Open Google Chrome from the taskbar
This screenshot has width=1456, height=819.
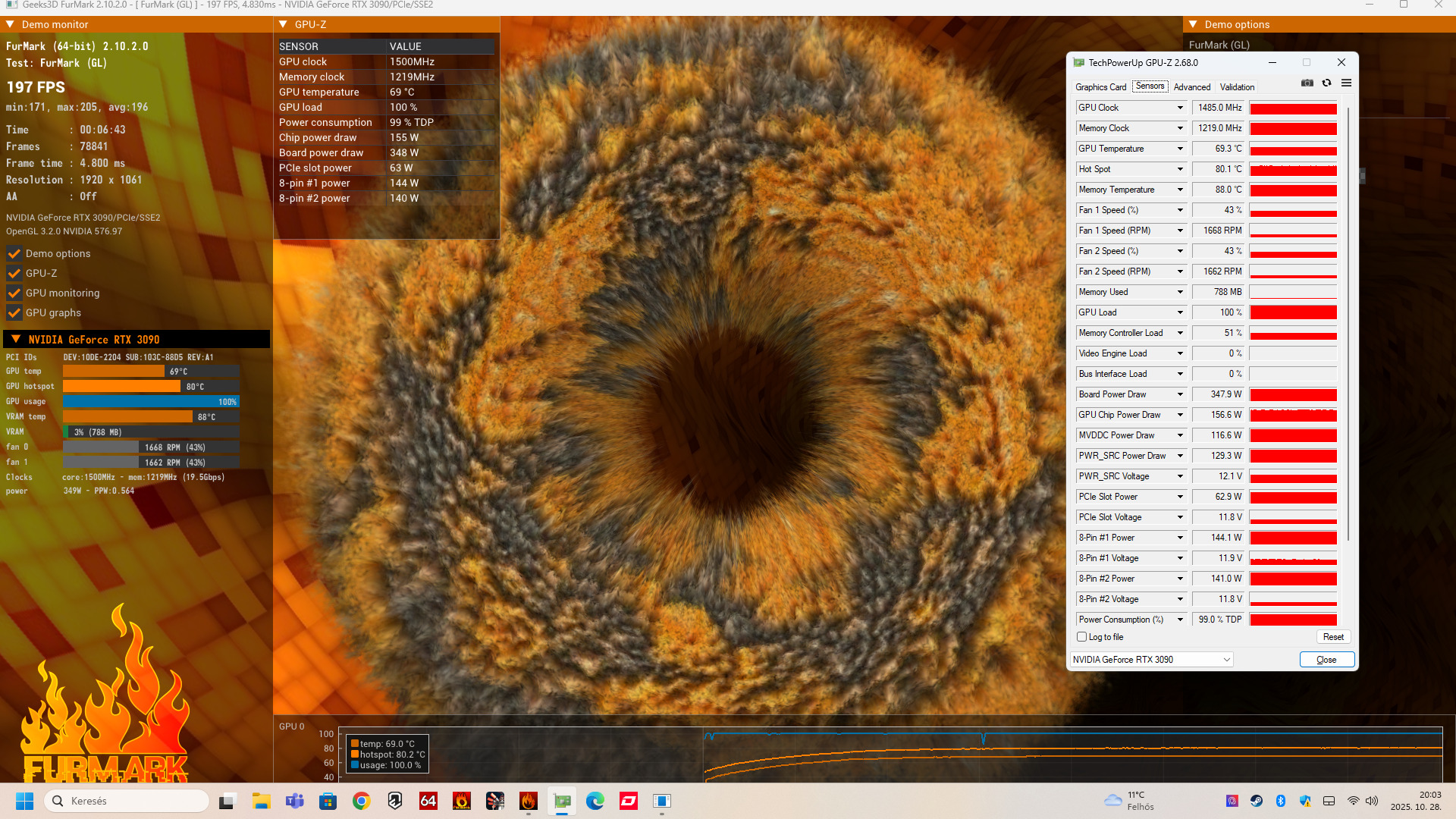pyautogui.click(x=362, y=801)
